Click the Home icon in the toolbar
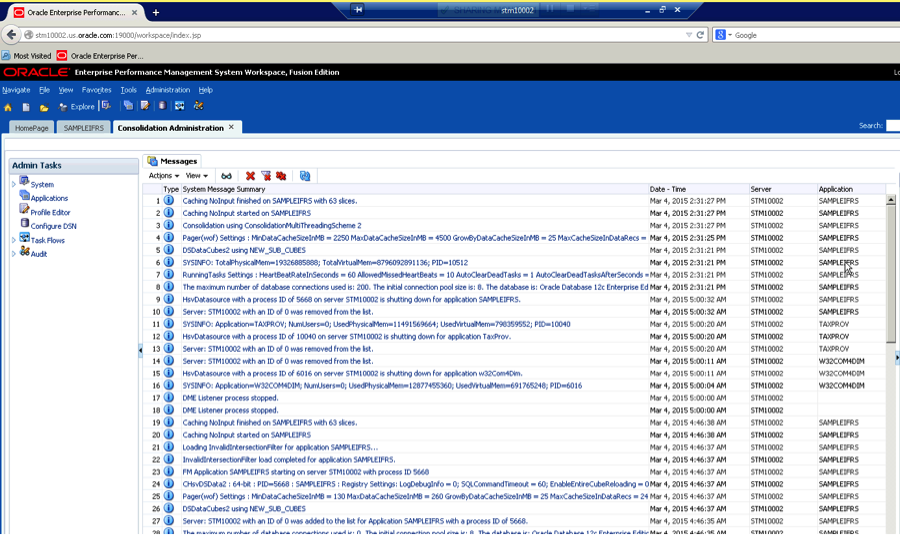Image resolution: width=900 pixels, height=535 pixels. point(8,106)
